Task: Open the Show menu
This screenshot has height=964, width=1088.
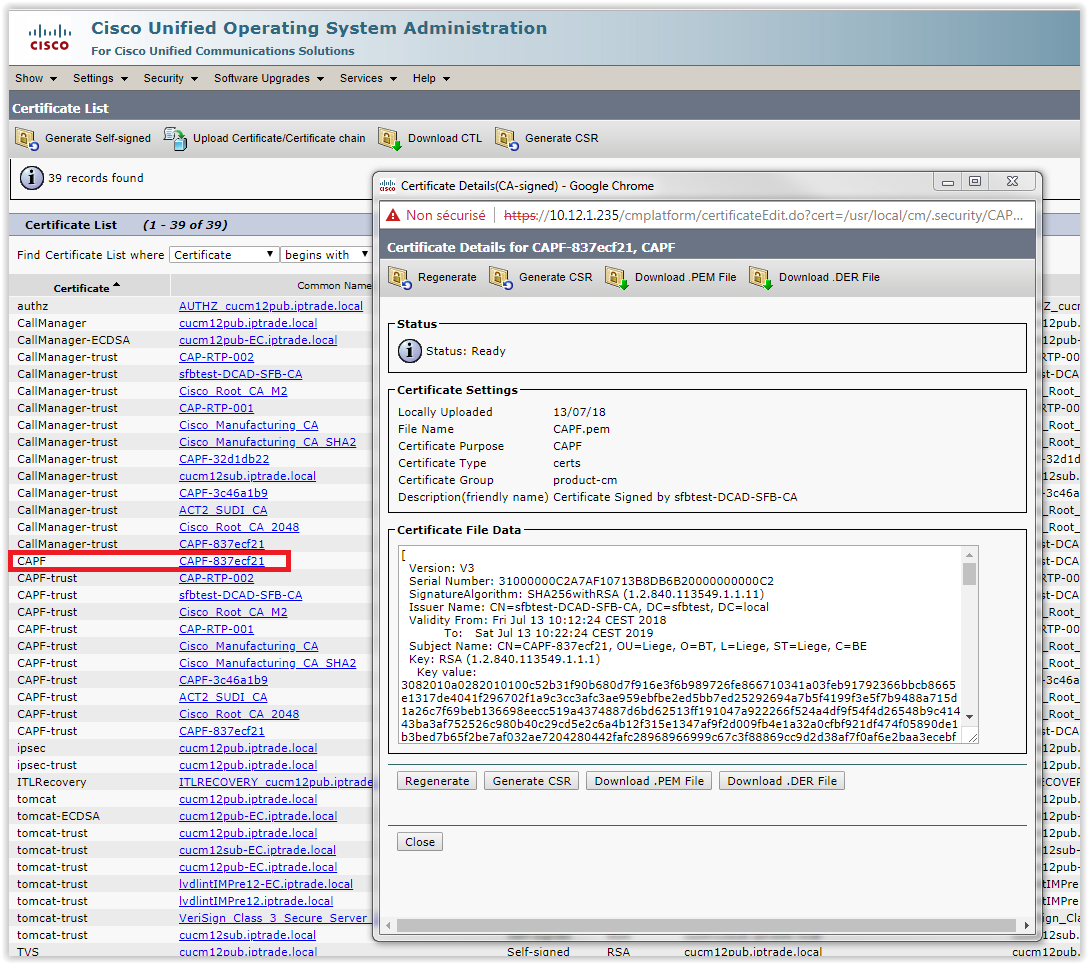Action: (36, 78)
